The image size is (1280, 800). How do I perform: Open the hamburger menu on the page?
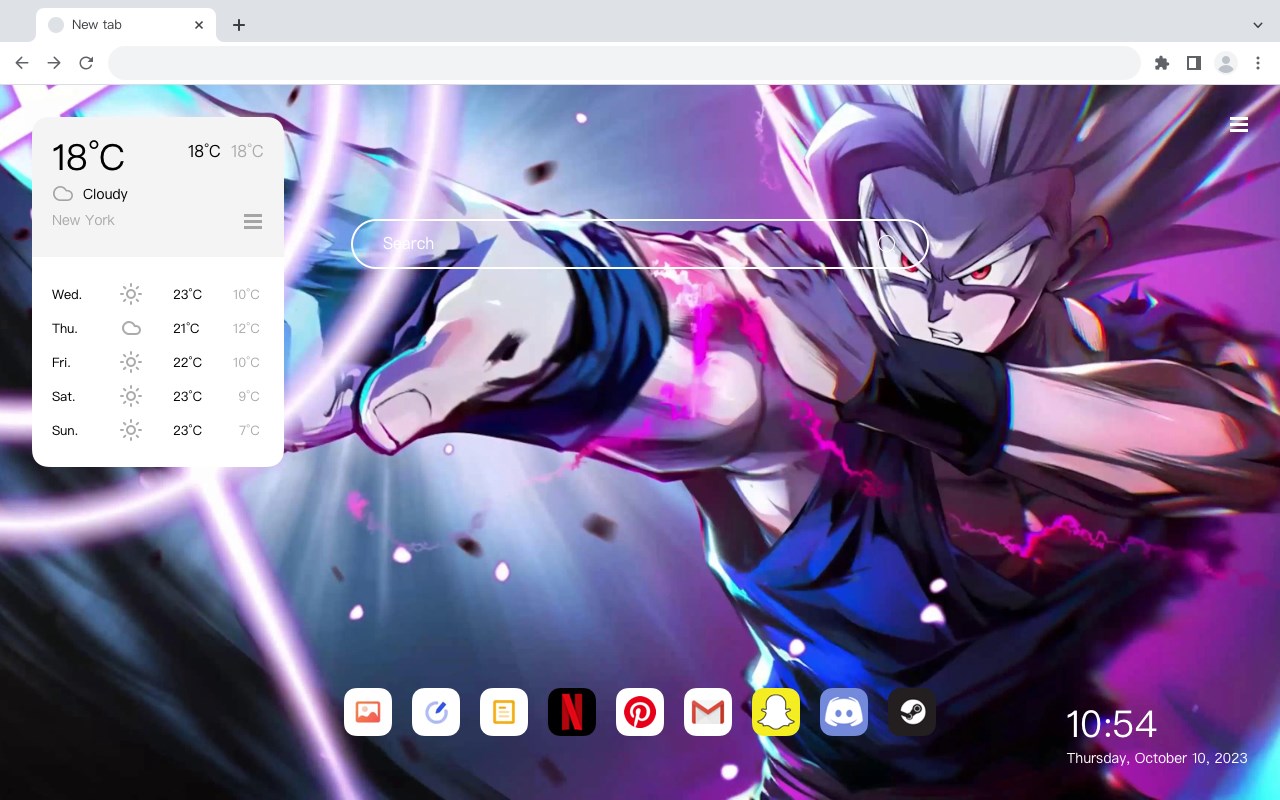(x=1239, y=124)
